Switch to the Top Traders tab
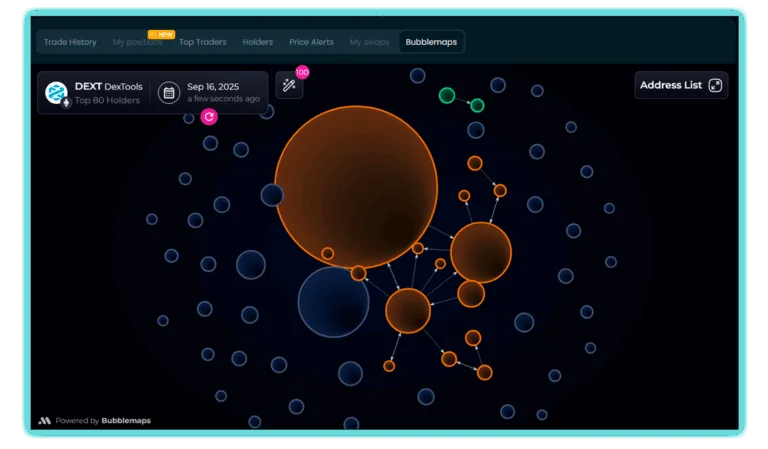Image resolution: width=768 pixels, height=449 pixels. click(202, 42)
